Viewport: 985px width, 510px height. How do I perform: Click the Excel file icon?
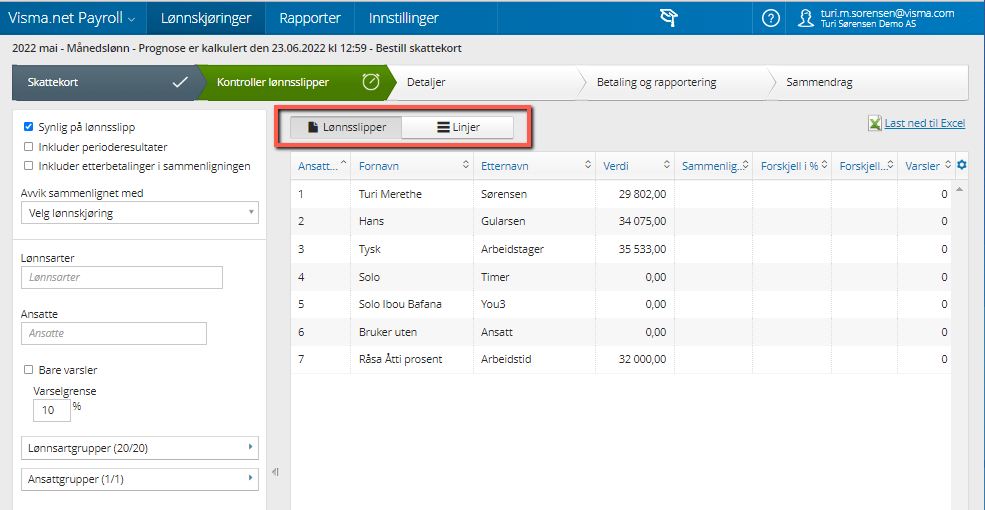pyautogui.click(x=874, y=123)
